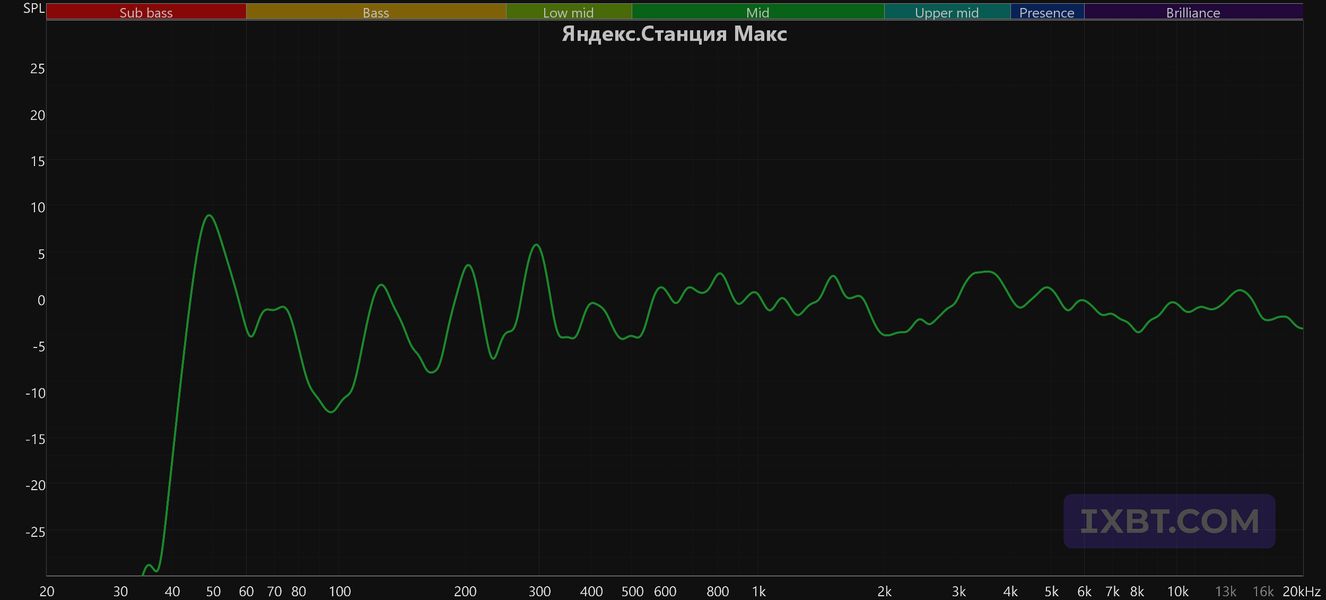Click the -25 value on SPL axis

click(35, 531)
